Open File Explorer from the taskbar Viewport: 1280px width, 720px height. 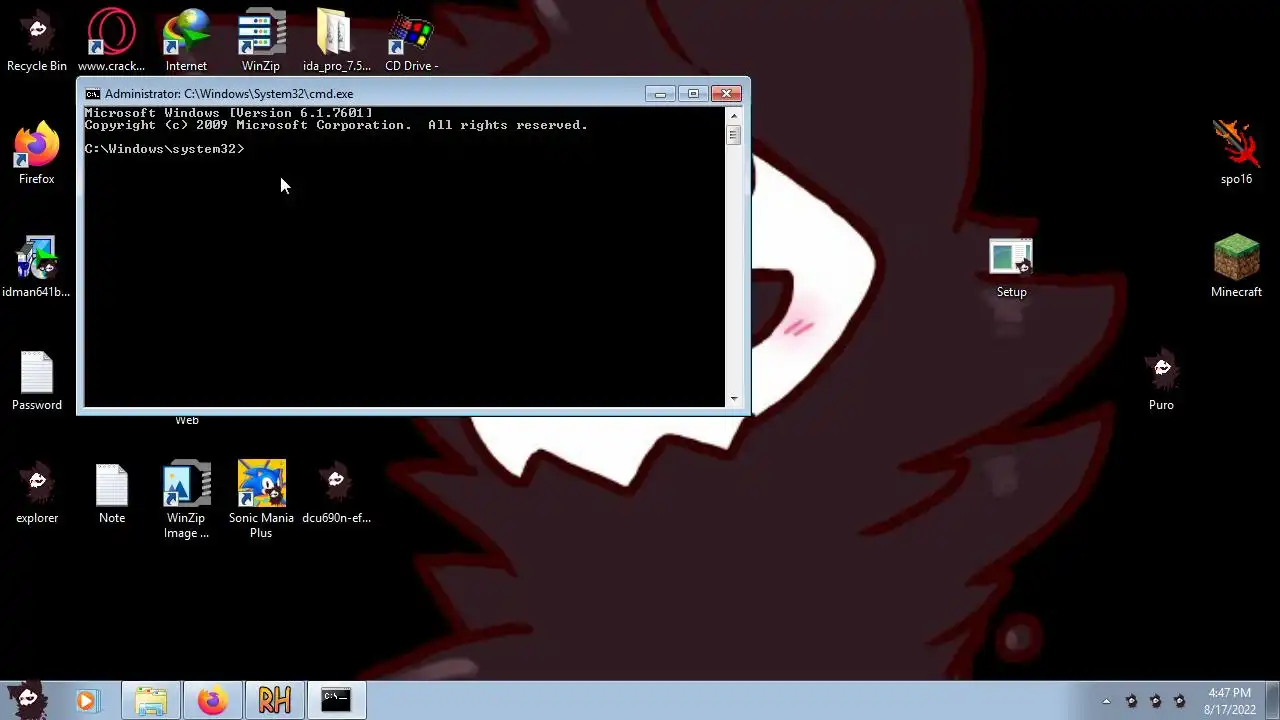coord(151,701)
